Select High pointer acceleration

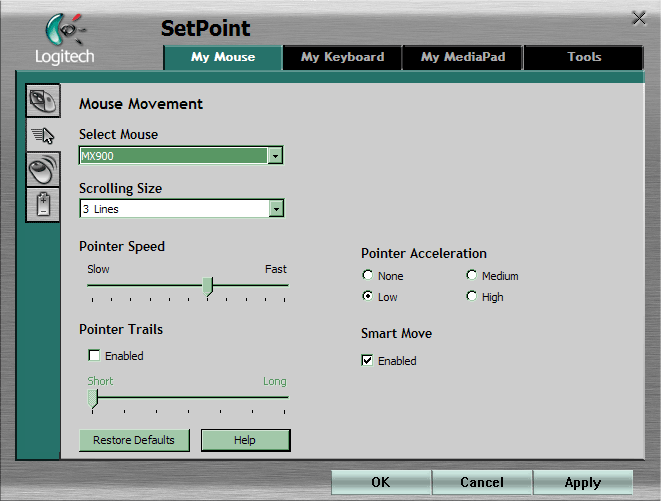tap(472, 296)
